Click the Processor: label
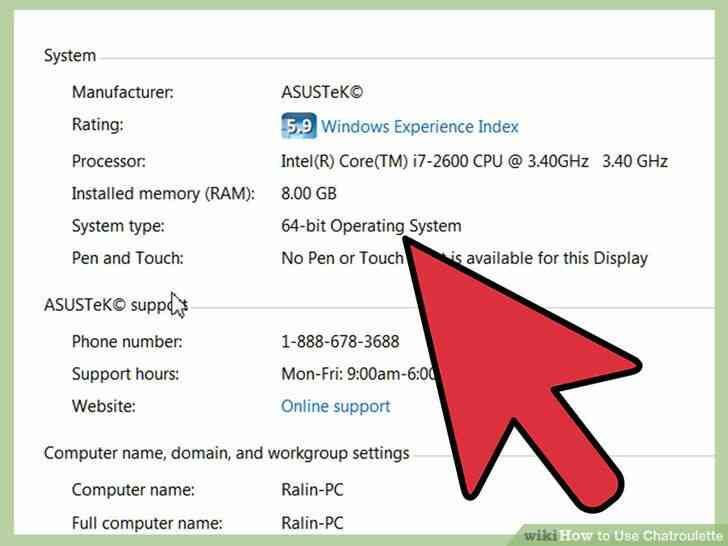This screenshot has width=728, height=546. [x=109, y=161]
